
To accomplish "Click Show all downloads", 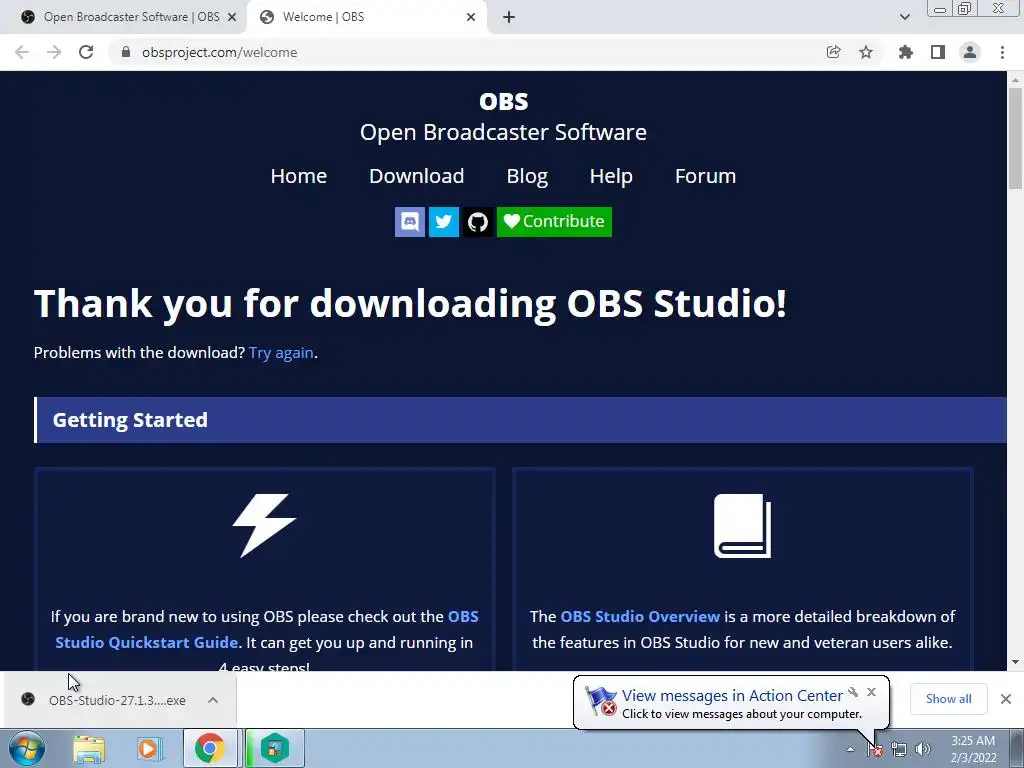I will pyautogui.click(x=948, y=699).
